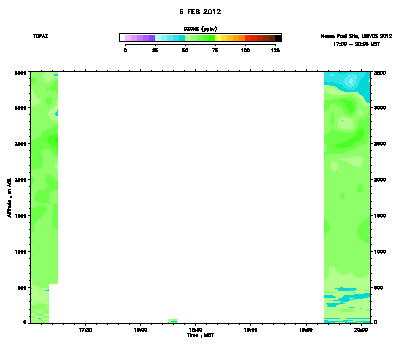This screenshot has width=400, height=360.
Task: Click the colorbar tick label 75
Action: click(x=215, y=50)
